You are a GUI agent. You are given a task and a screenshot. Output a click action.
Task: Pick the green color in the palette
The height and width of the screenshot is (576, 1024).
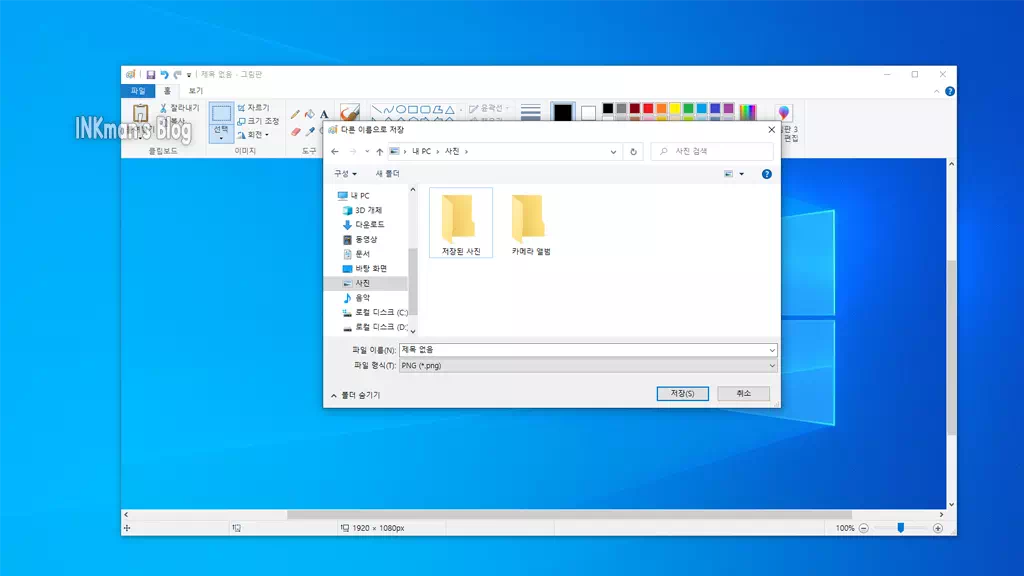[x=688, y=108]
